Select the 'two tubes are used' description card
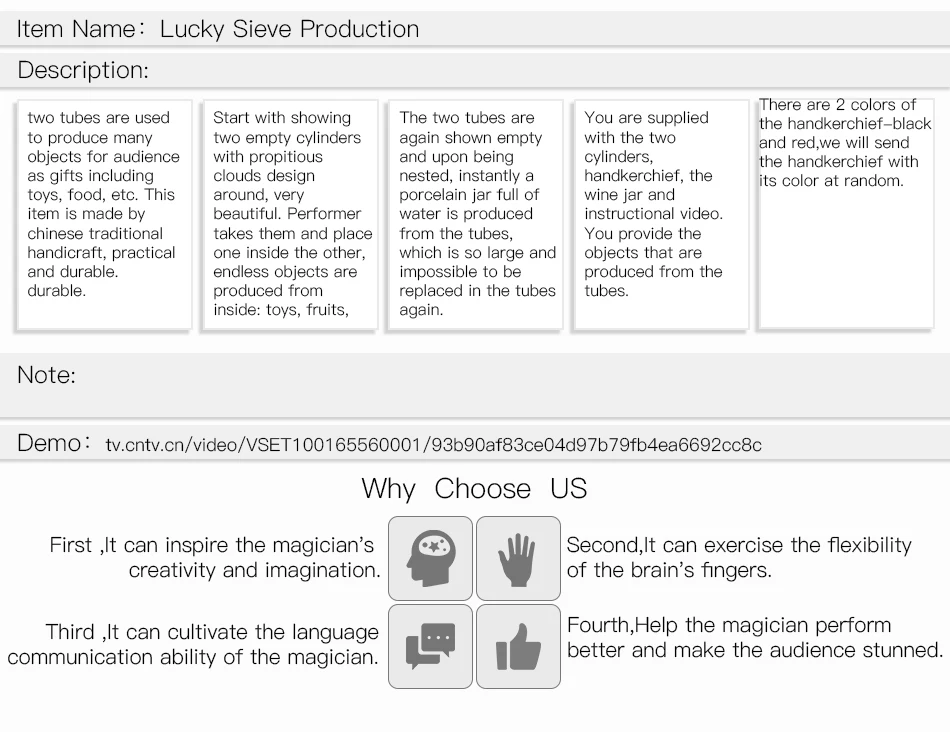Viewport: 950px width, 732px height. click(x=104, y=215)
